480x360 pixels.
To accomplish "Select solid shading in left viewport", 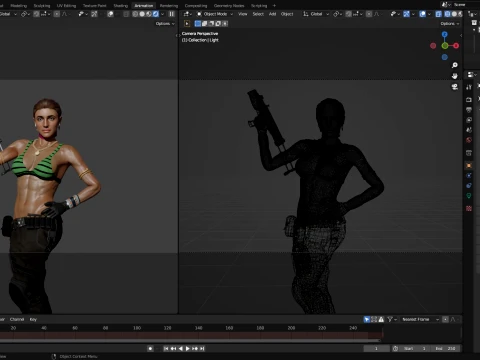I will [142, 14].
